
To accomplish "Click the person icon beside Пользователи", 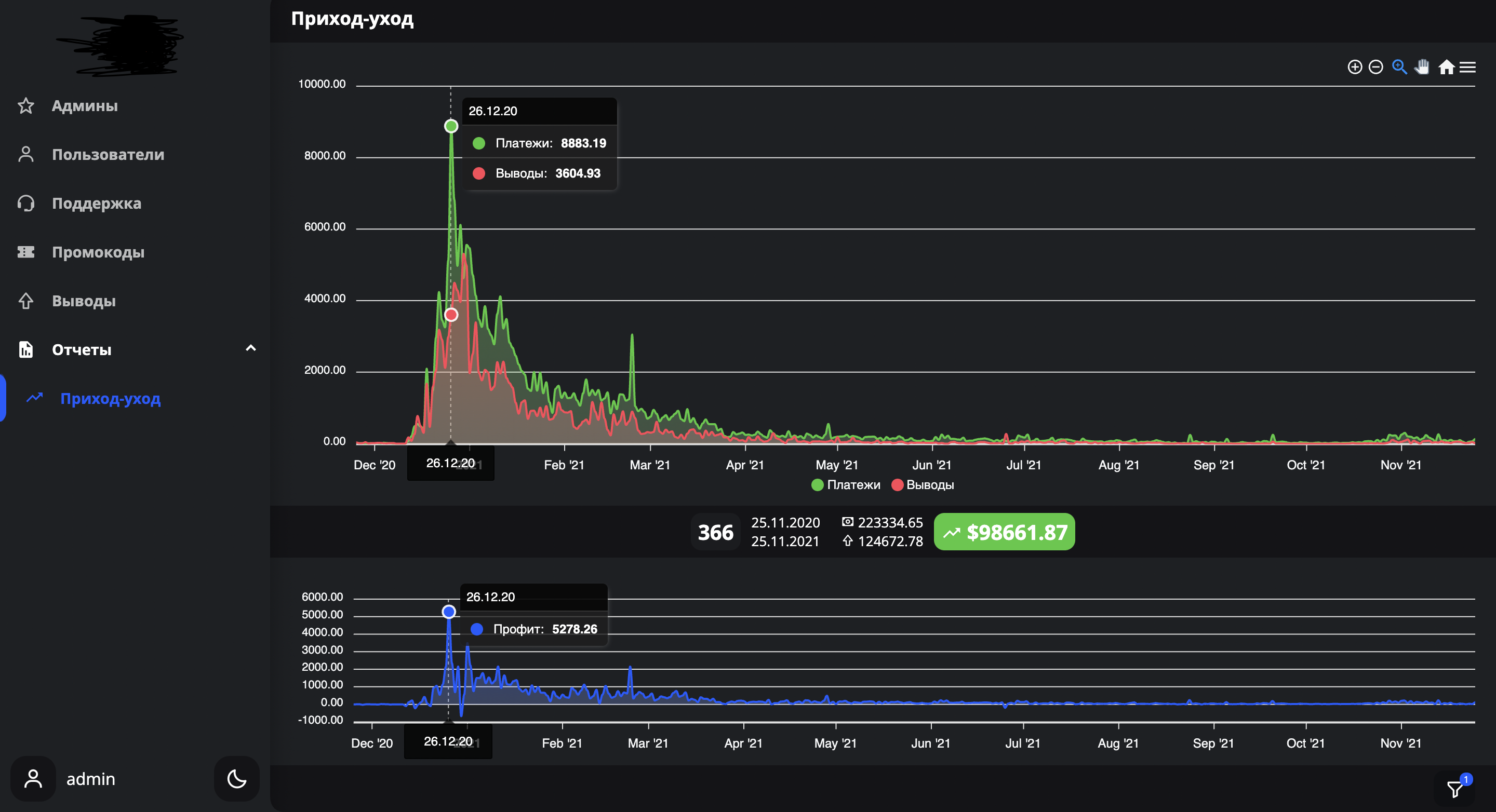I will [x=25, y=154].
